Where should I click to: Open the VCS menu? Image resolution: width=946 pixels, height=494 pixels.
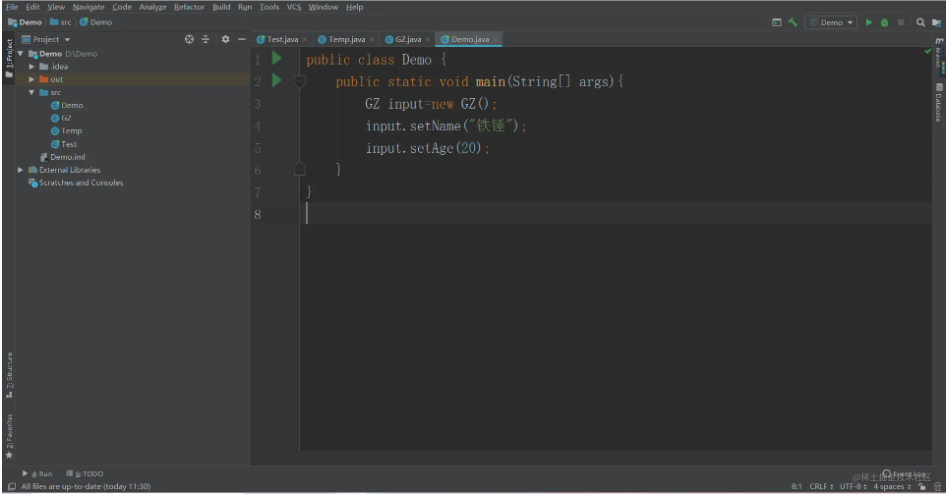[294, 7]
